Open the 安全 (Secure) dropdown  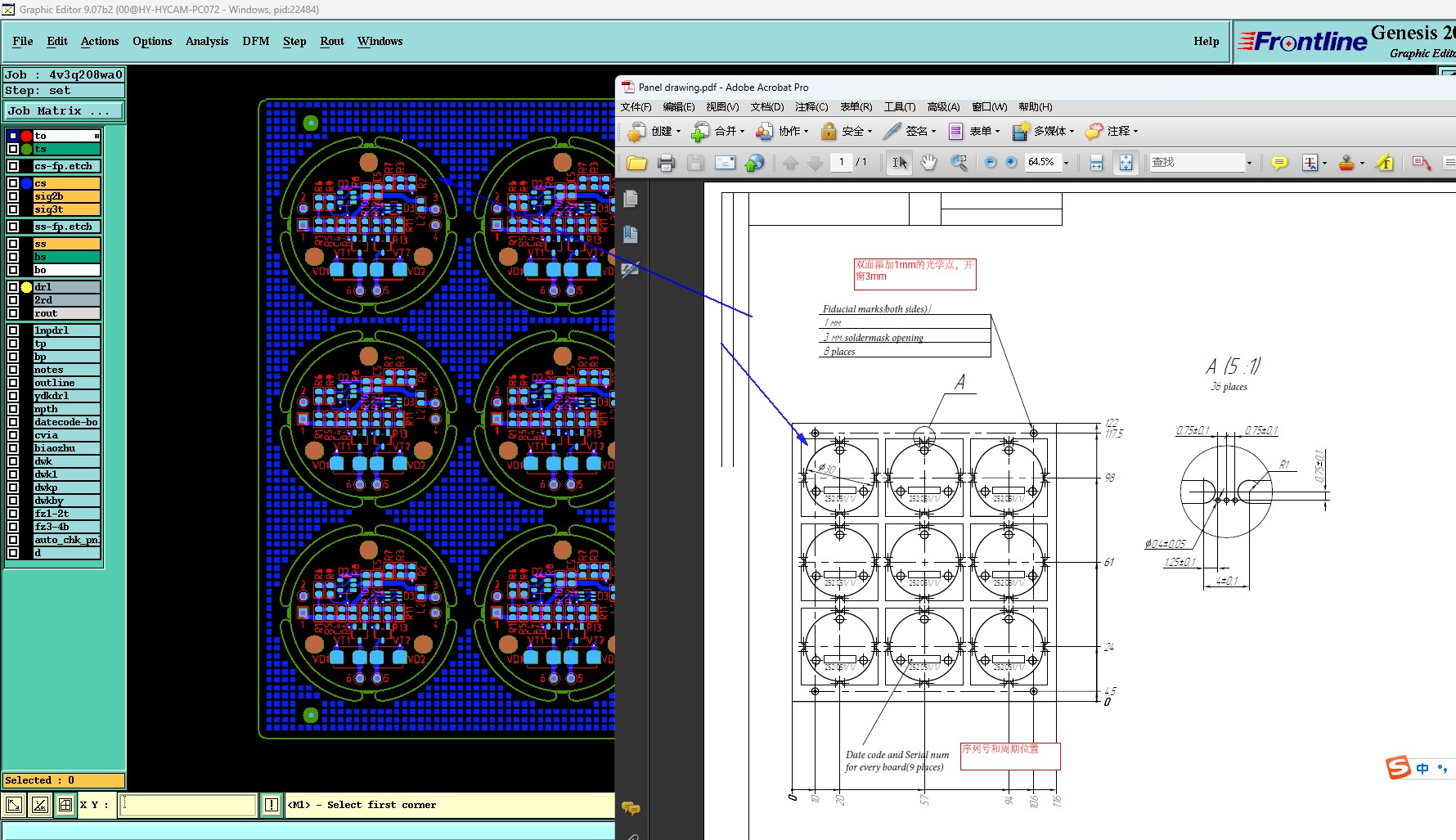pyautogui.click(x=846, y=131)
